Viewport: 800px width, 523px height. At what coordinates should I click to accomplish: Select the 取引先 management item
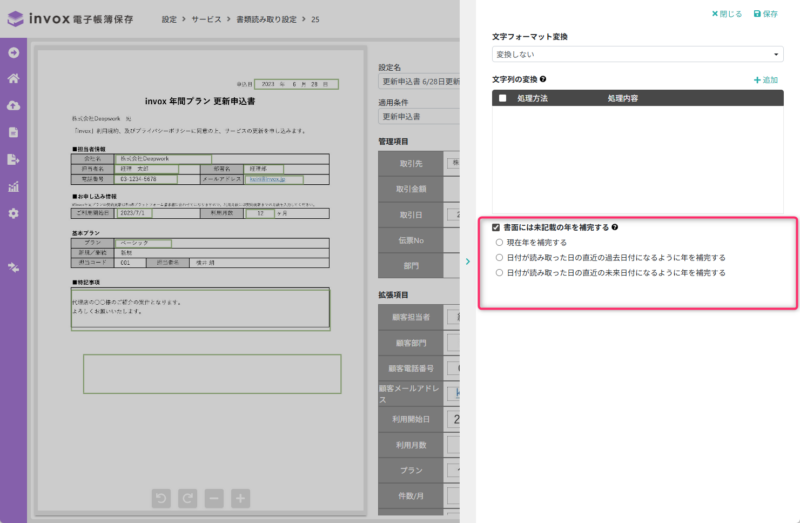pos(411,163)
